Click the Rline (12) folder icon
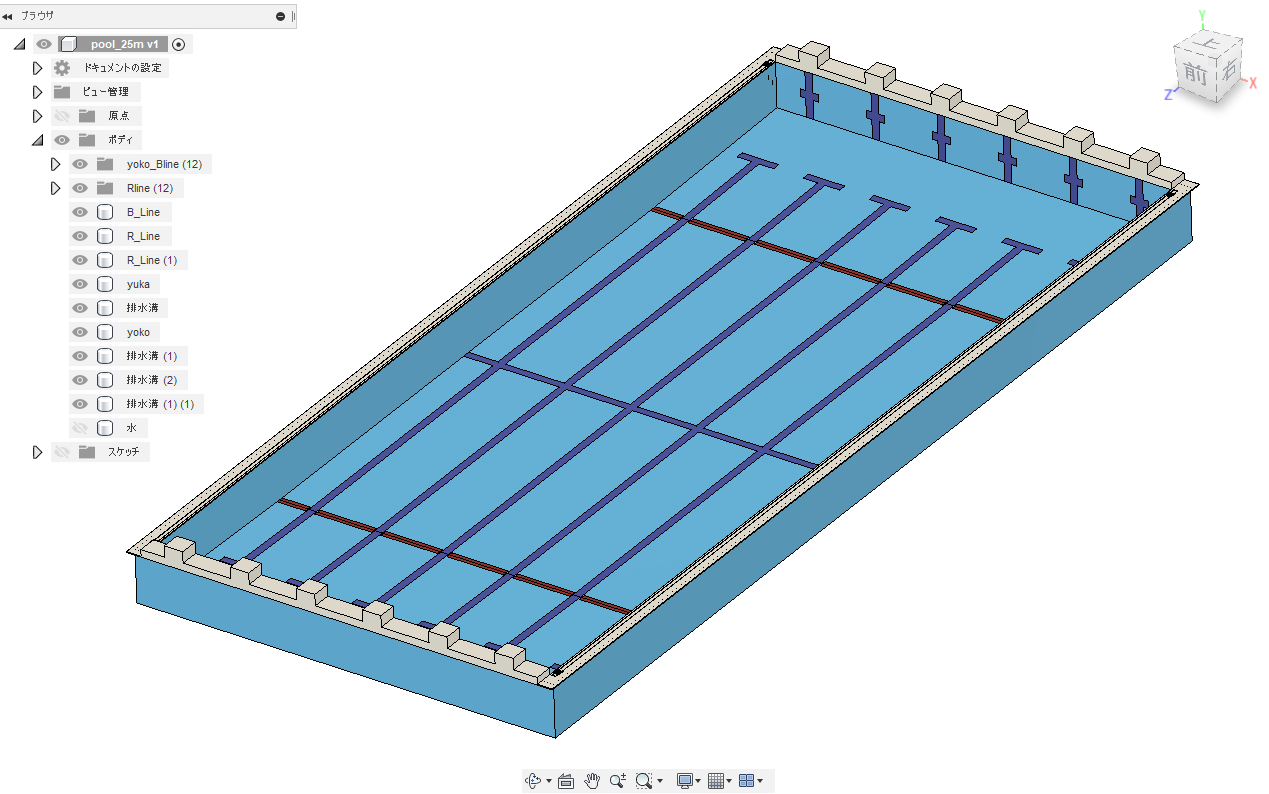Image resolution: width=1269 pixels, height=794 pixels. [x=105, y=188]
